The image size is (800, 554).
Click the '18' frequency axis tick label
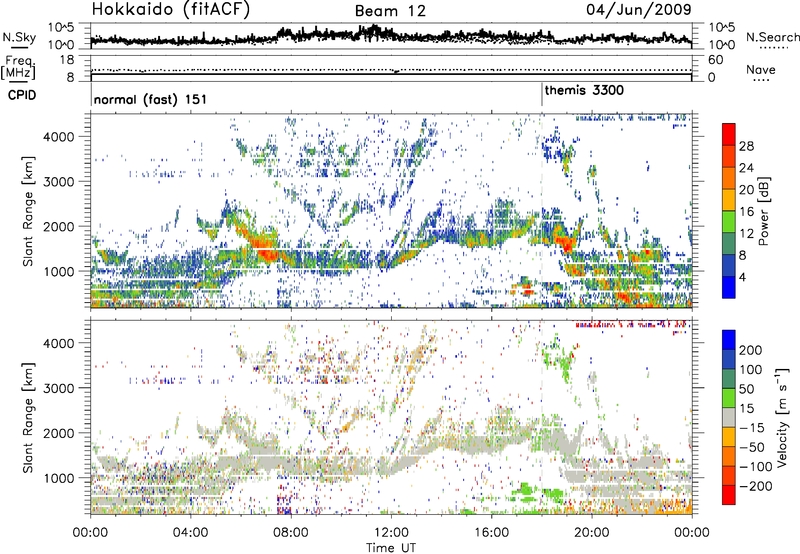click(x=67, y=60)
